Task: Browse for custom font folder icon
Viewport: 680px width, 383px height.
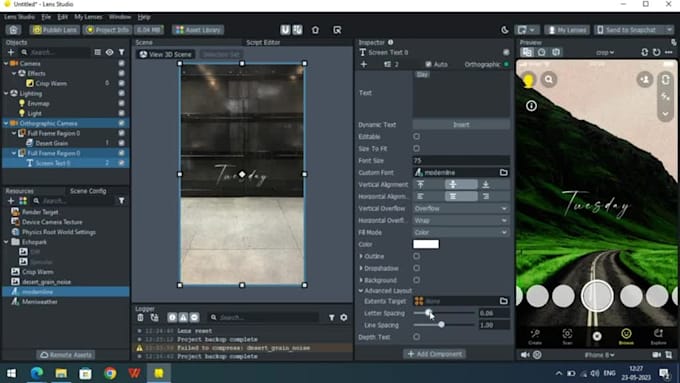Action: 503,173
